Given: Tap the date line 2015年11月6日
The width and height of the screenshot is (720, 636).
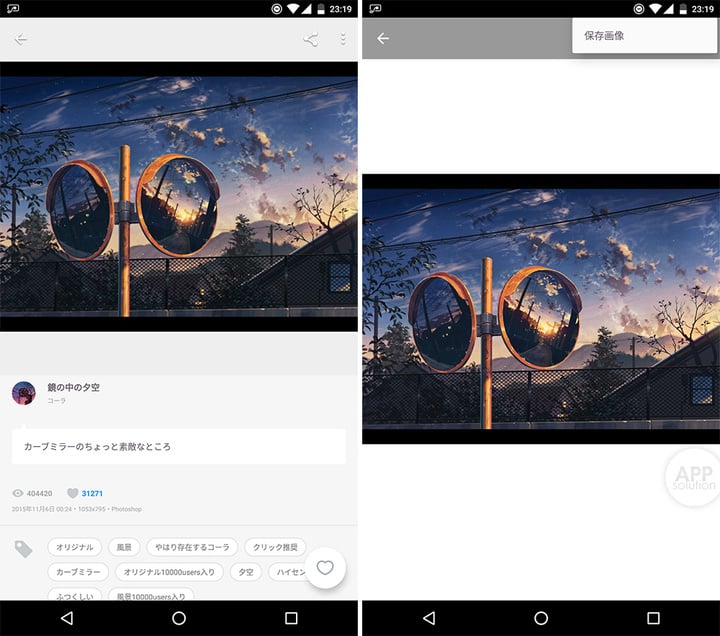Looking at the screenshot, I should tap(77, 509).
